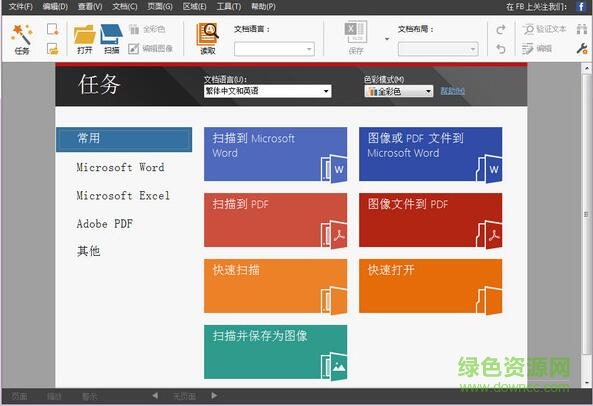Open the help link beside color mode
The image size is (593, 406).
453,91
